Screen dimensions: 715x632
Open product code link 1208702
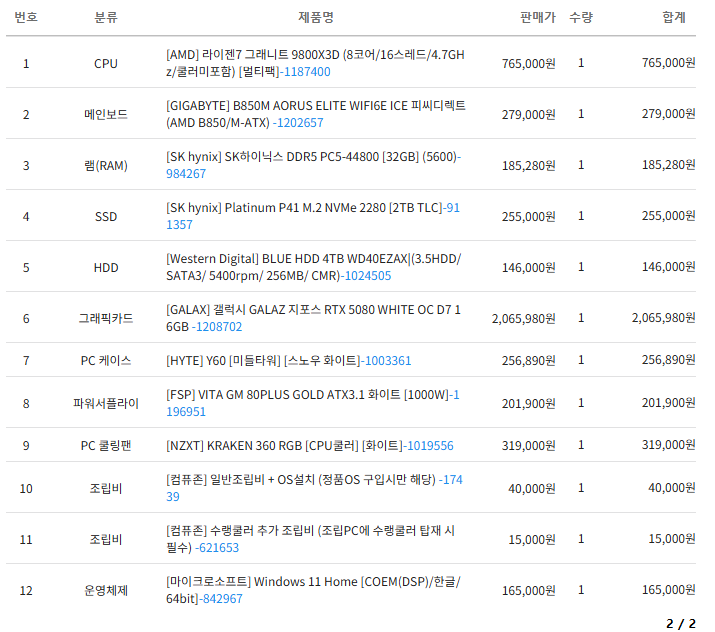click(219, 327)
